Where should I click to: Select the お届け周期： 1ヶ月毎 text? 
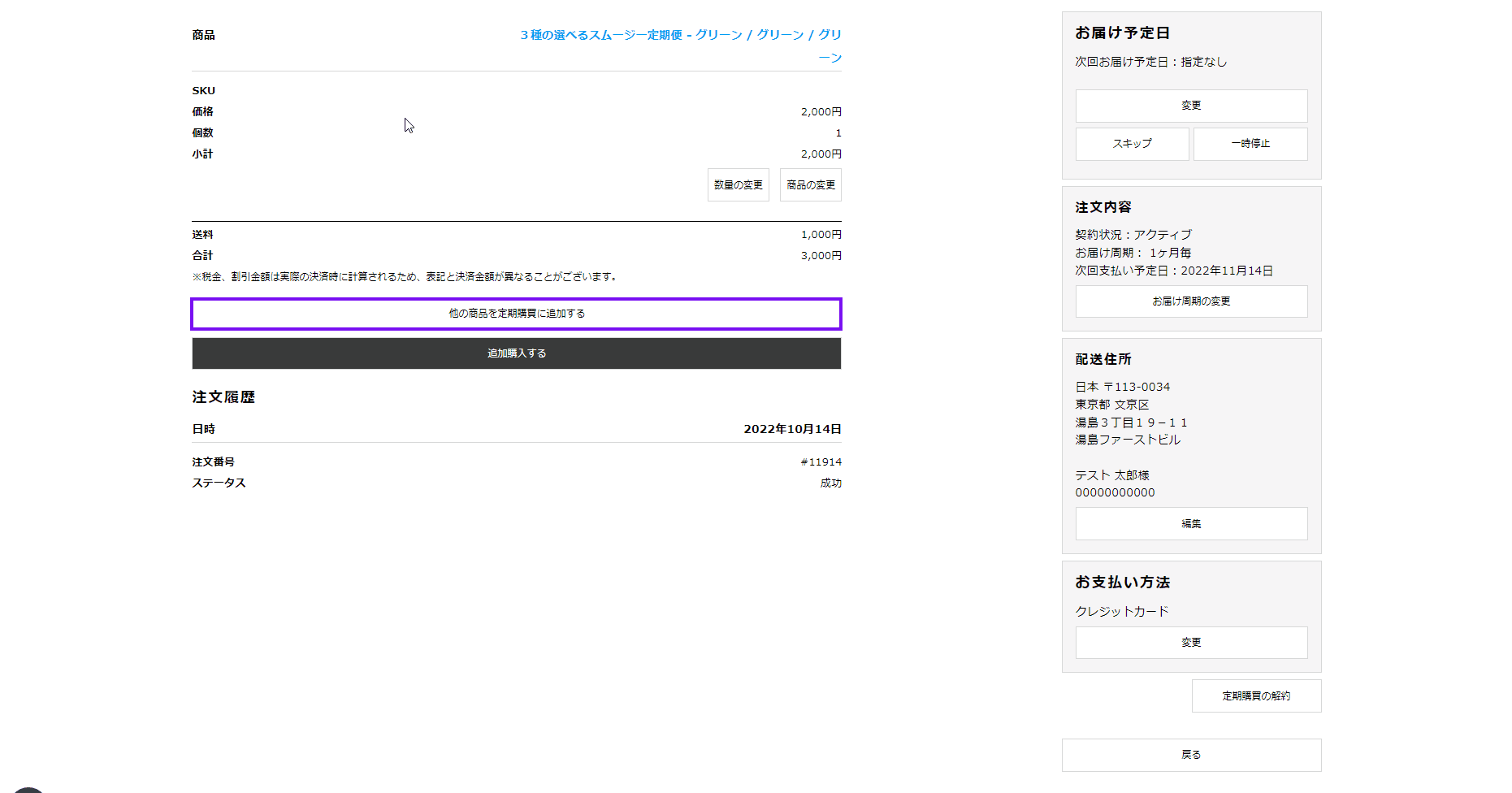point(1133,253)
